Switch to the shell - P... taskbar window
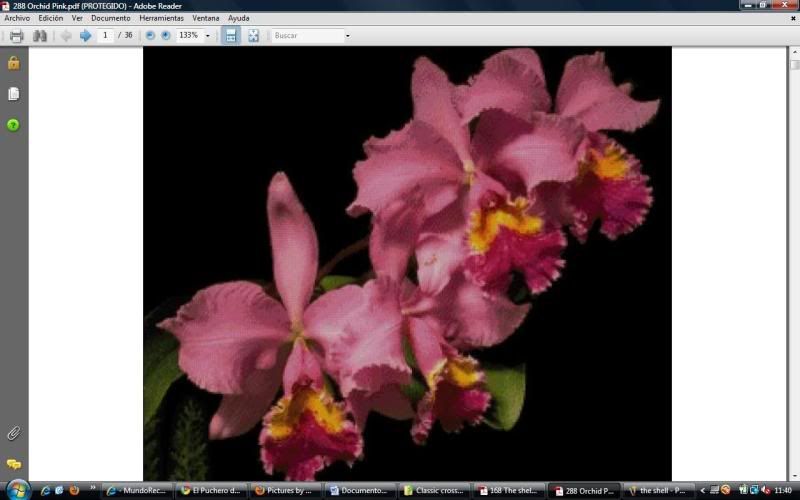This screenshot has height=500, width=800. point(658,490)
